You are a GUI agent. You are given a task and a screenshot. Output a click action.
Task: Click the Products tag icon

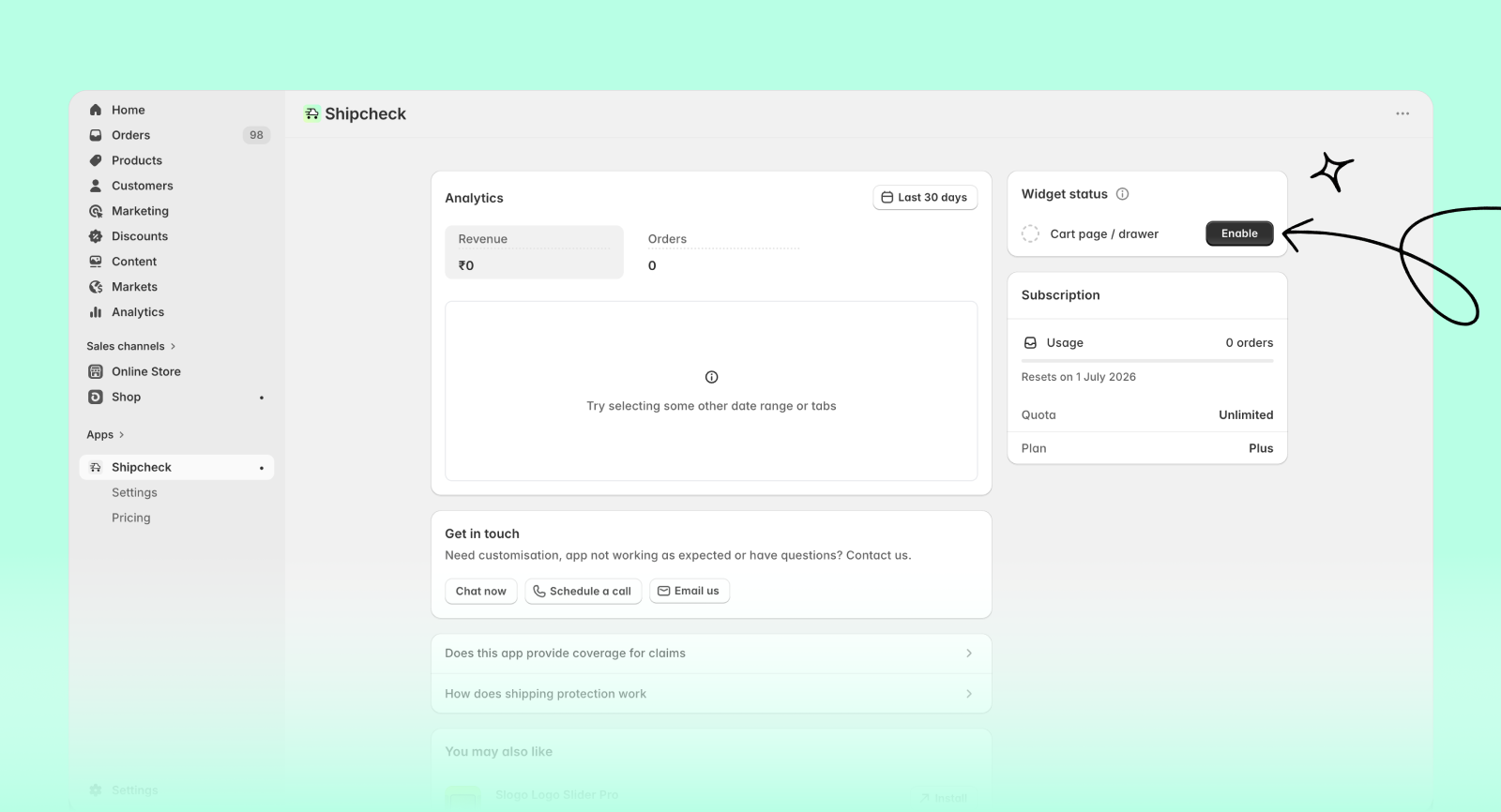pyautogui.click(x=96, y=160)
